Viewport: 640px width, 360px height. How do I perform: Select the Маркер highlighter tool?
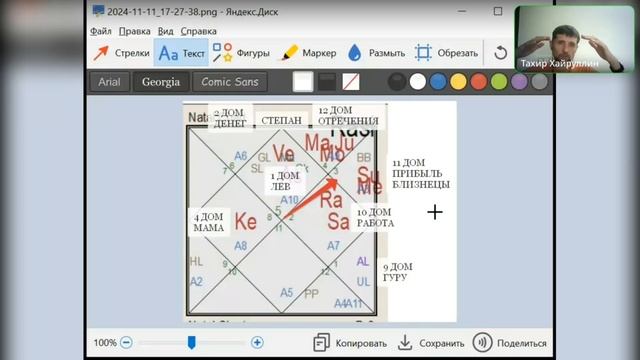point(308,53)
